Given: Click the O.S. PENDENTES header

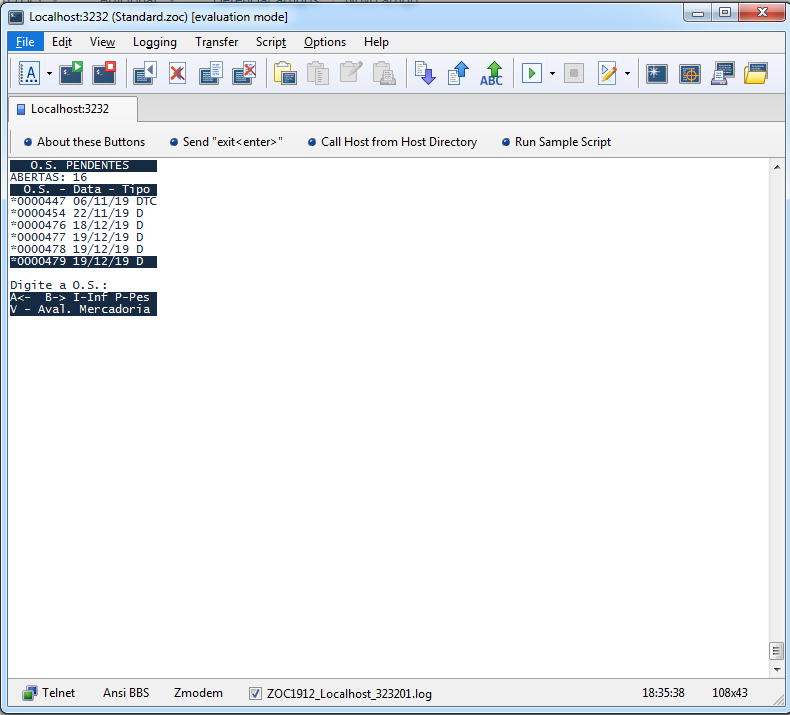Looking at the screenshot, I should pos(84,165).
